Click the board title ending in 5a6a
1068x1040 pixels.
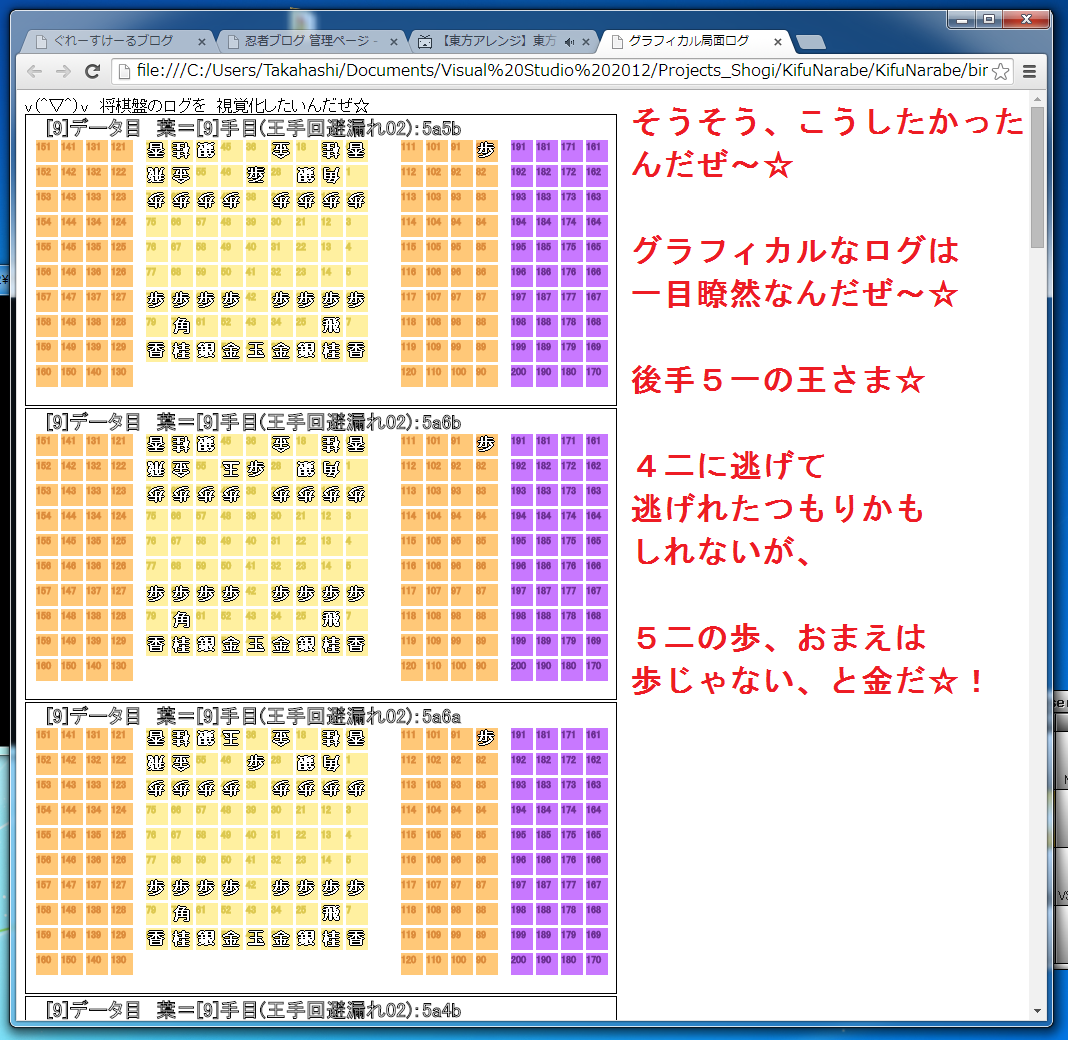pyautogui.click(x=253, y=716)
